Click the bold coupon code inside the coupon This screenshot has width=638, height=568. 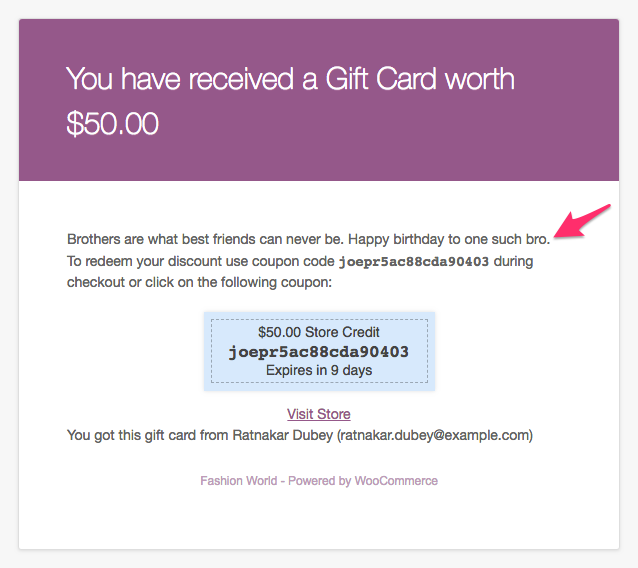tap(319, 352)
